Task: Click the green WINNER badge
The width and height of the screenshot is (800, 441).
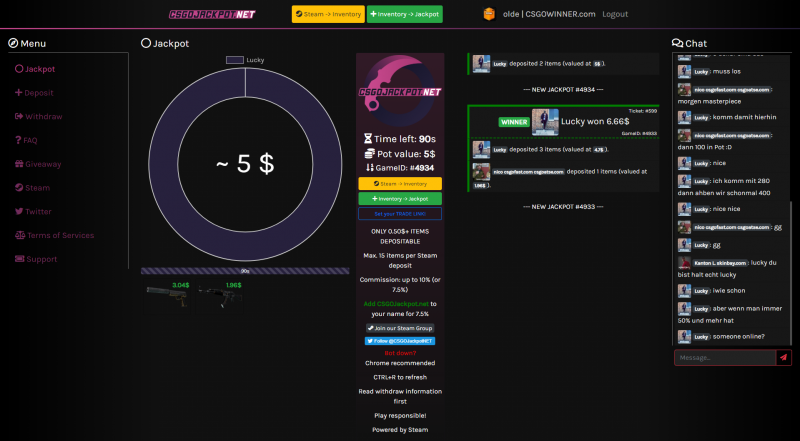Action: tap(514, 122)
